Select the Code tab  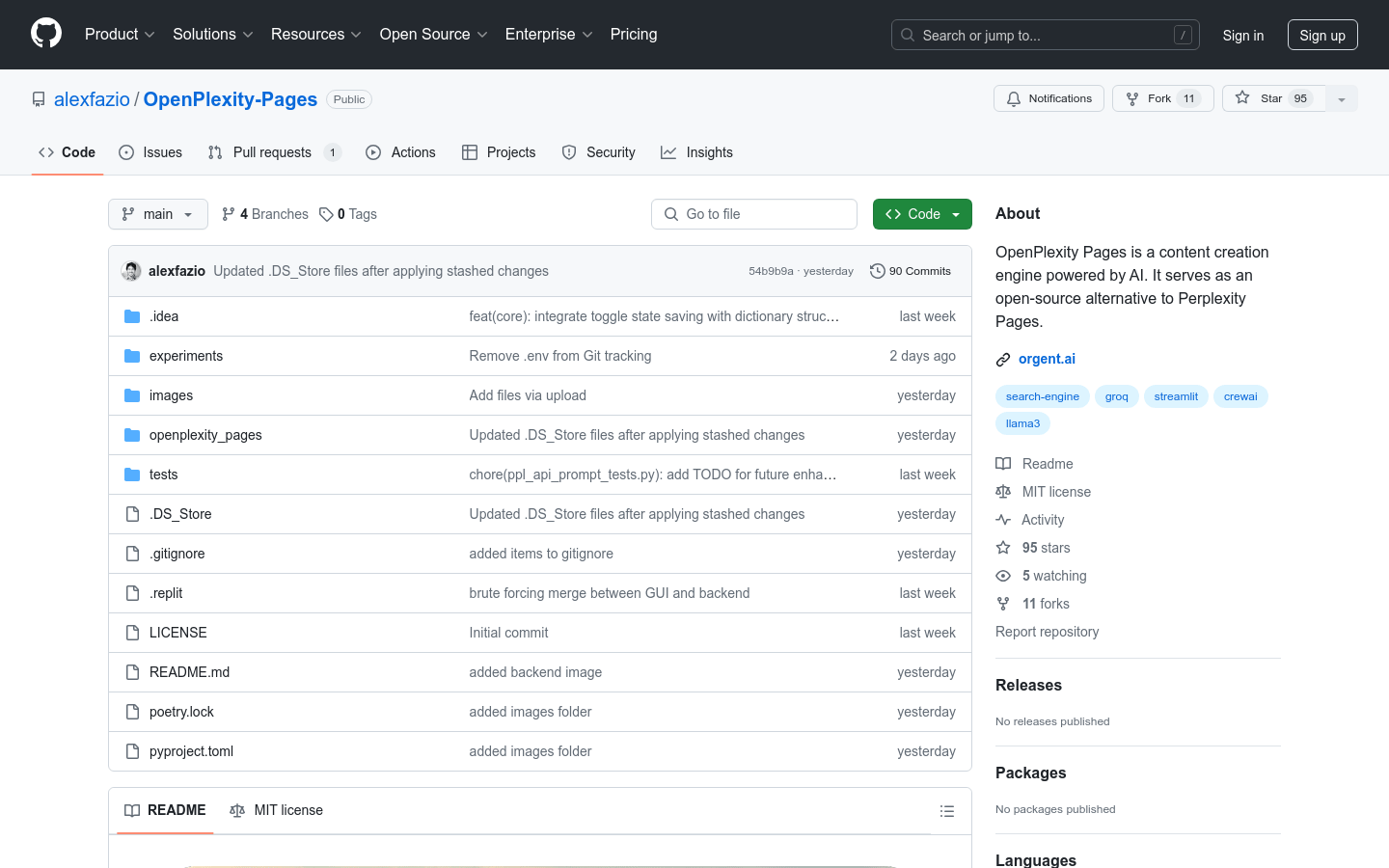(68, 152)
